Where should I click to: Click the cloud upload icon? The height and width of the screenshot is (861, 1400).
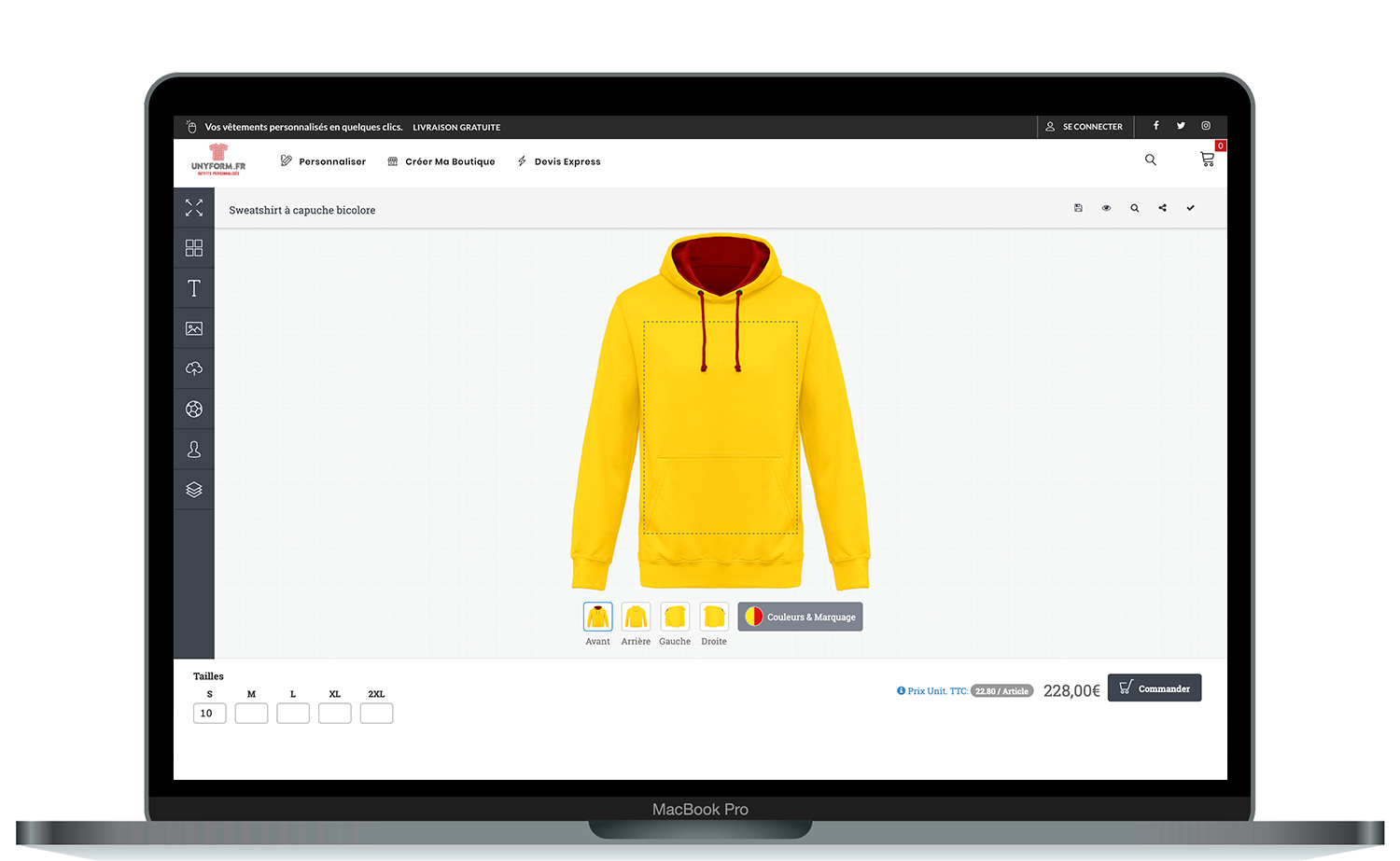(x=194, y=368)
